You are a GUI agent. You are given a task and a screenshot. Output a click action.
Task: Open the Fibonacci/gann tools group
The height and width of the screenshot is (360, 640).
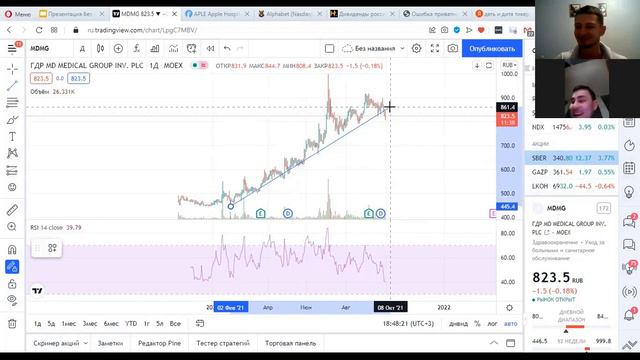click(x=12, y=102)
